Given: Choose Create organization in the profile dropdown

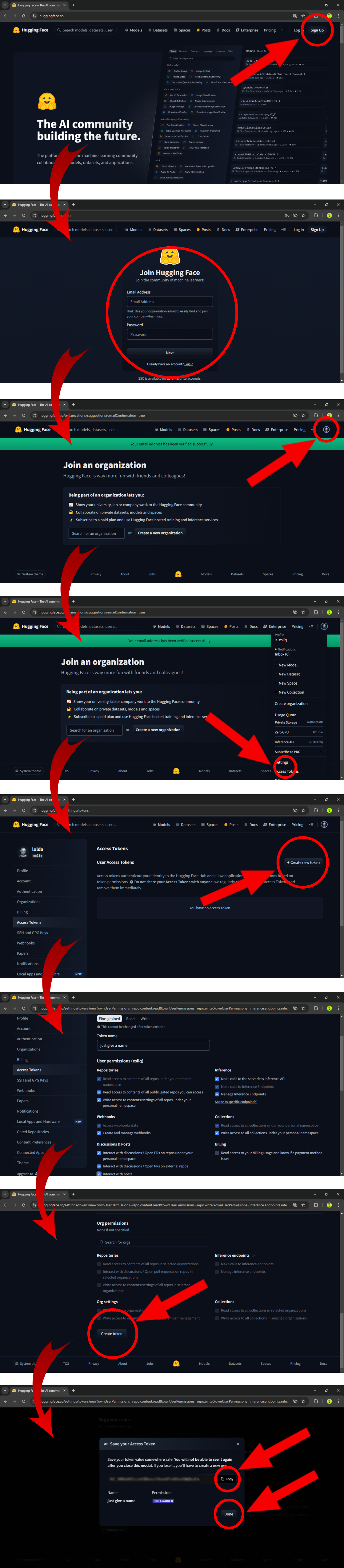Looking at the screenshot, I should coord(291,704).
